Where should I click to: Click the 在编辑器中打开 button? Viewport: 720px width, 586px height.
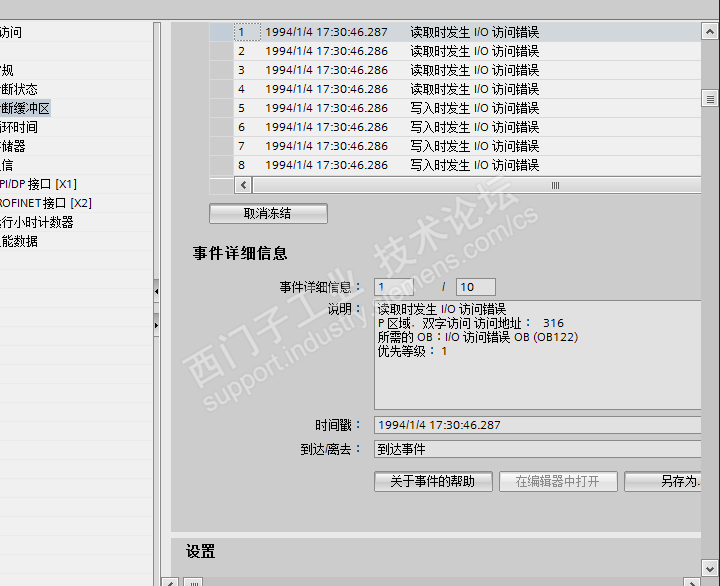click(558, 481)
